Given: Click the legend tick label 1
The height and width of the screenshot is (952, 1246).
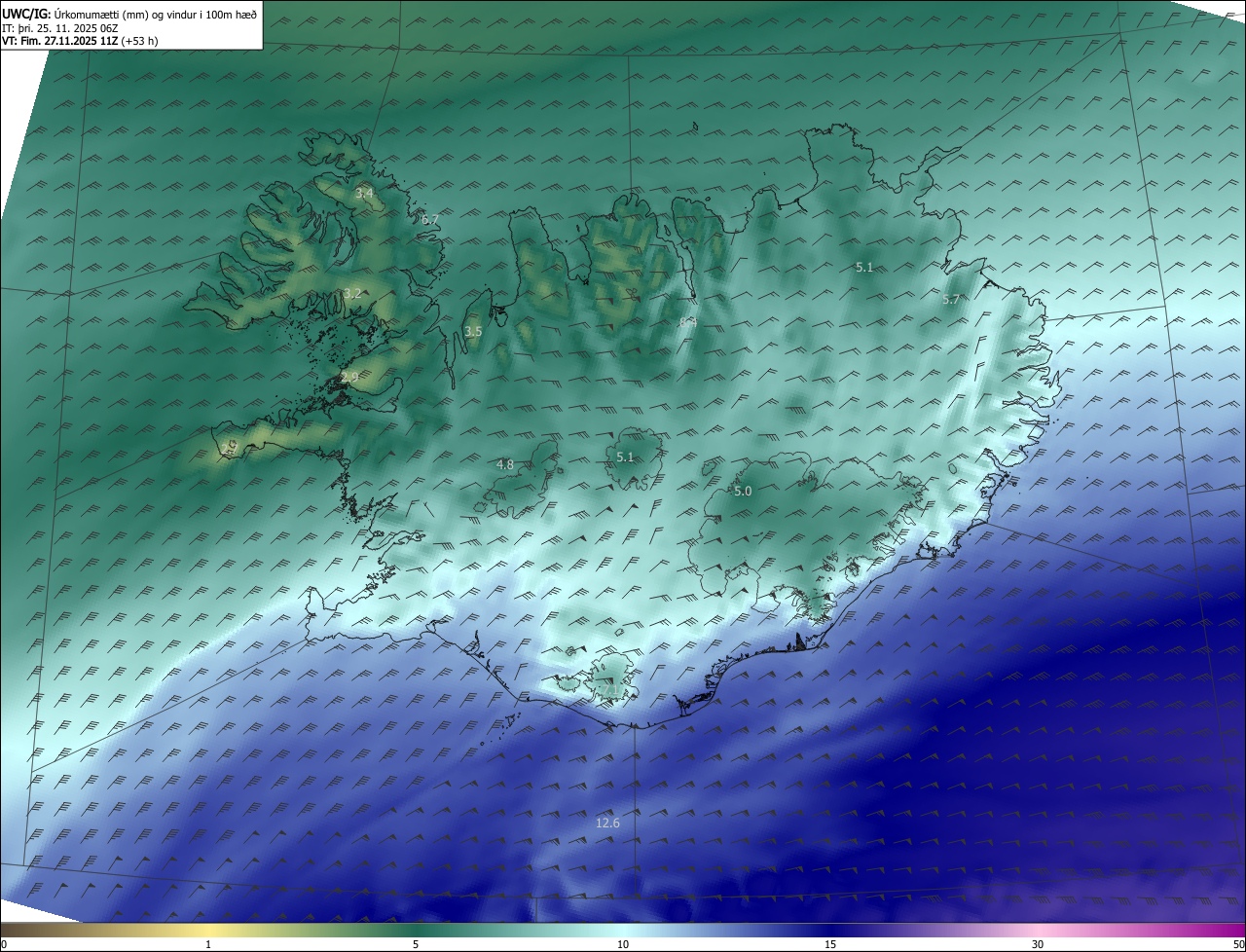Looking at the screenshot, I should pos(208,944).
